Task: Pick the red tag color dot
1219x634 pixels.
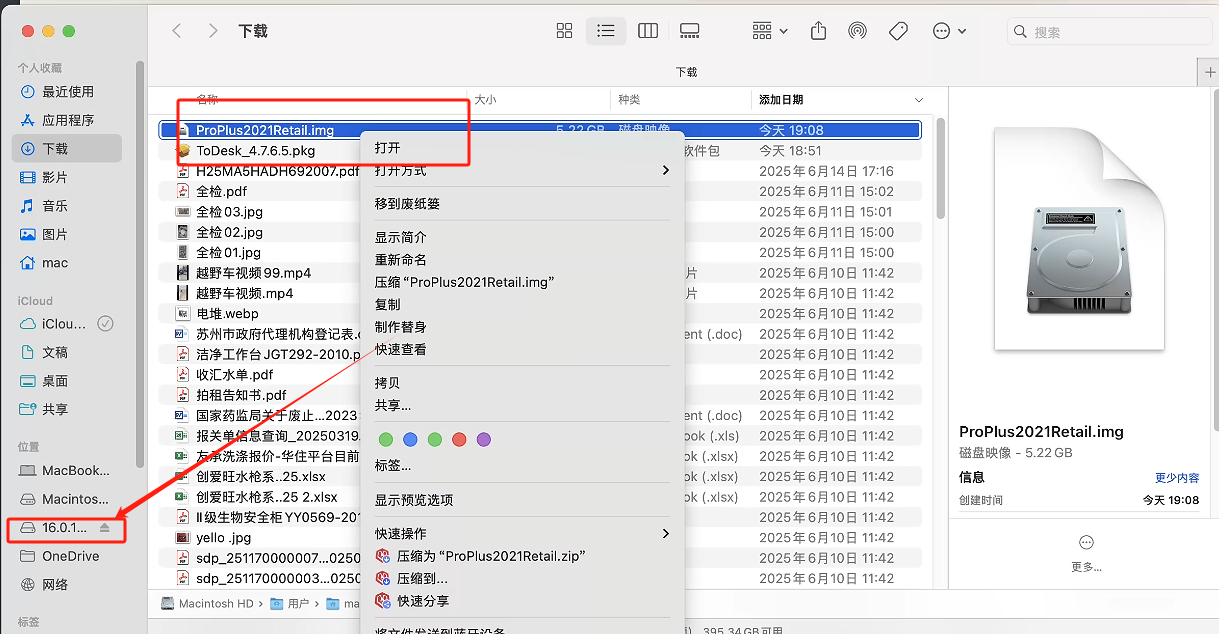Action: tap(459, 439)
